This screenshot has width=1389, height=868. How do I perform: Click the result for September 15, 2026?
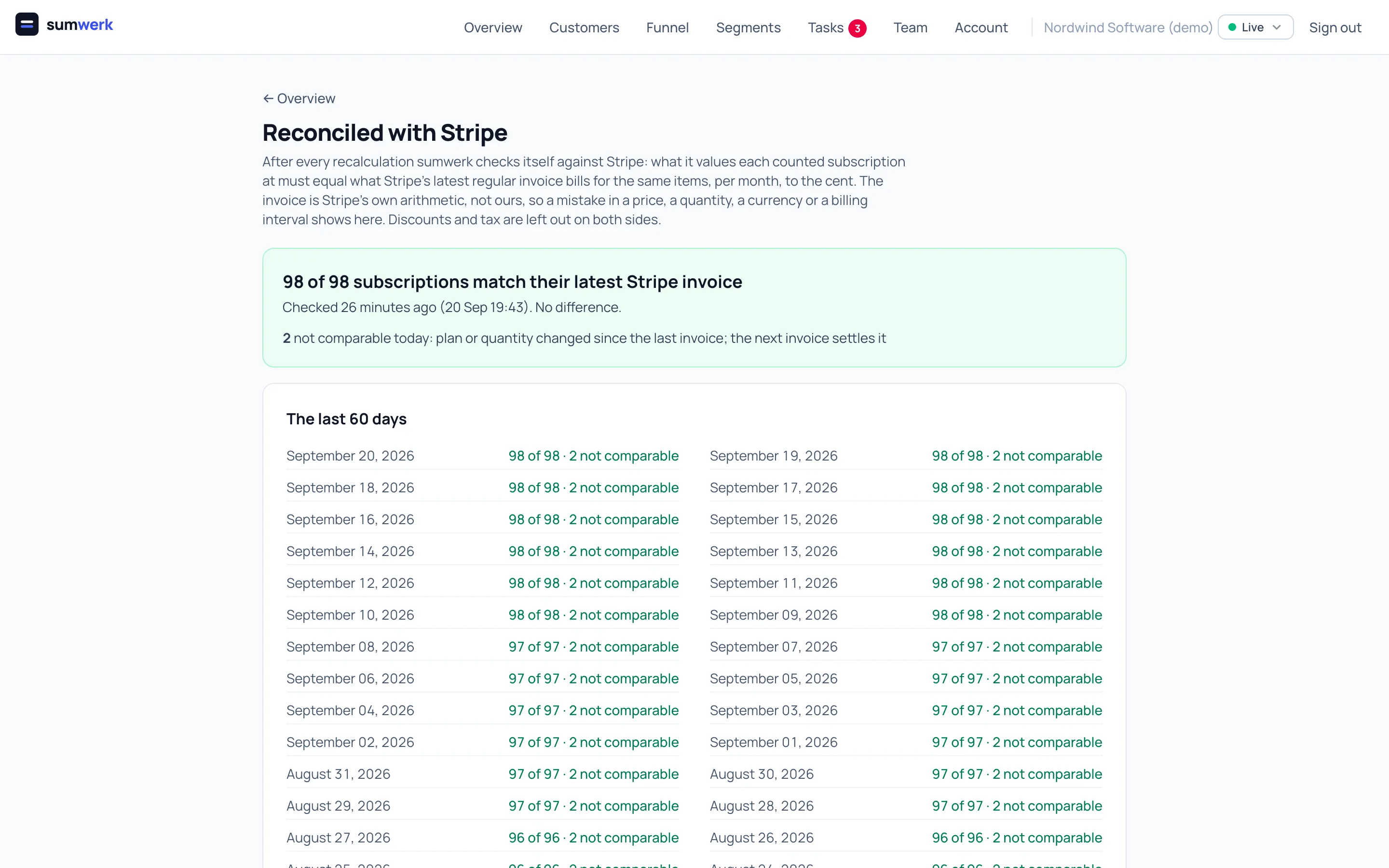click(1017, 519)
